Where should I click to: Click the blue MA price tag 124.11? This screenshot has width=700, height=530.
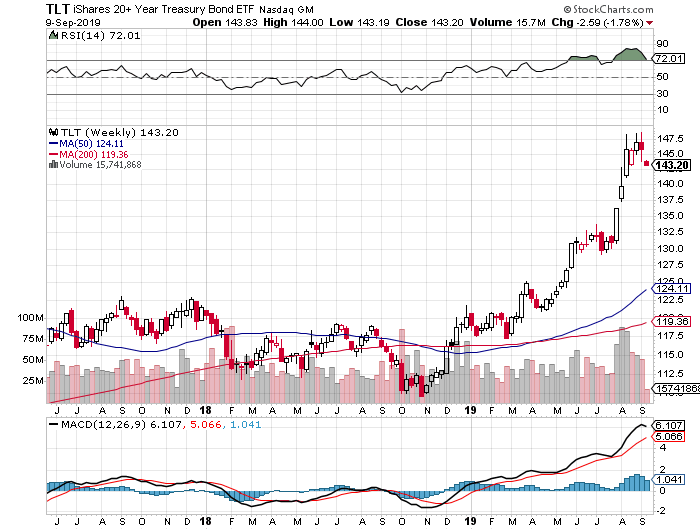tap(672, 288)
